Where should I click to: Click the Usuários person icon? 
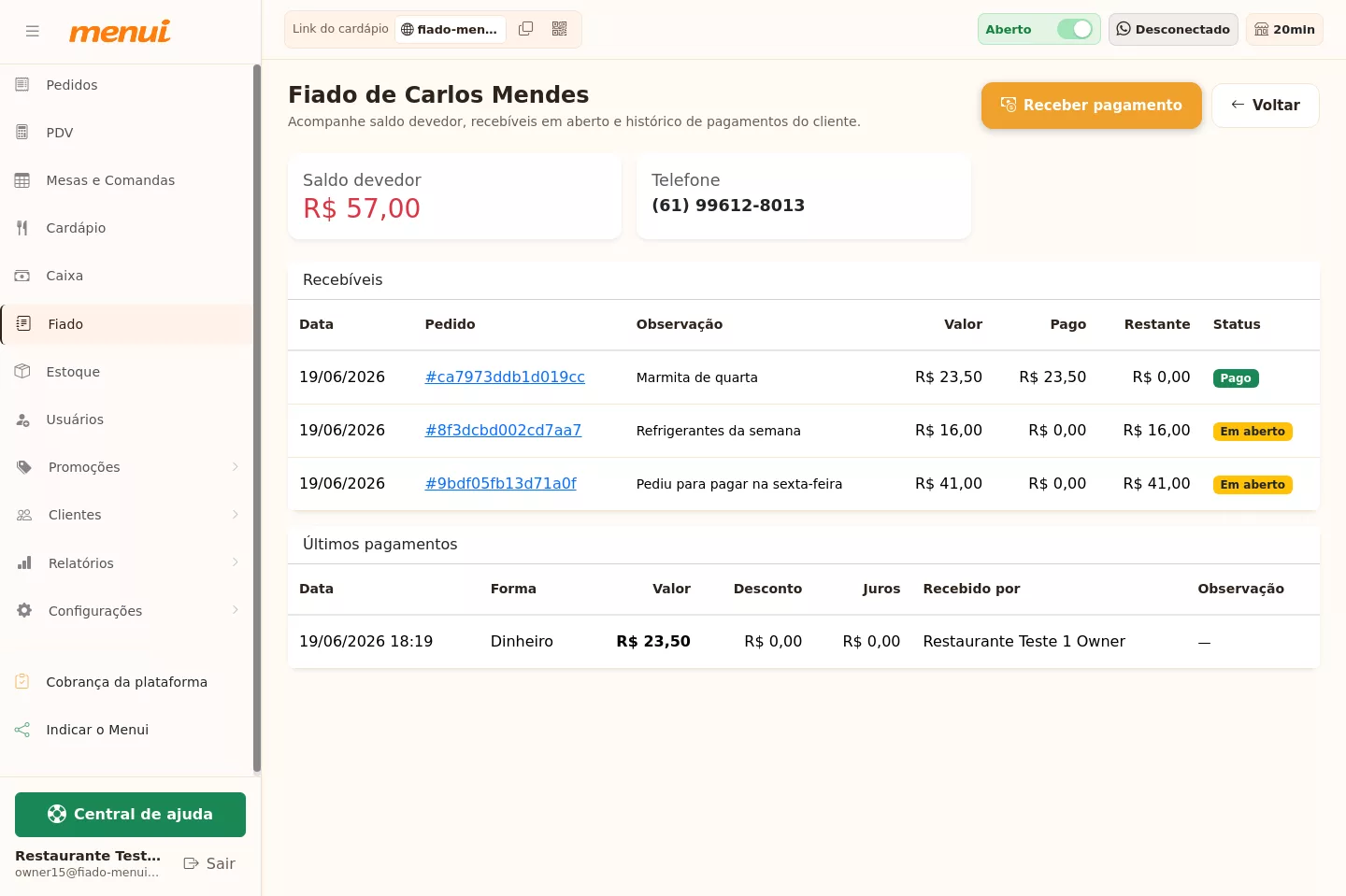(22, 420)
